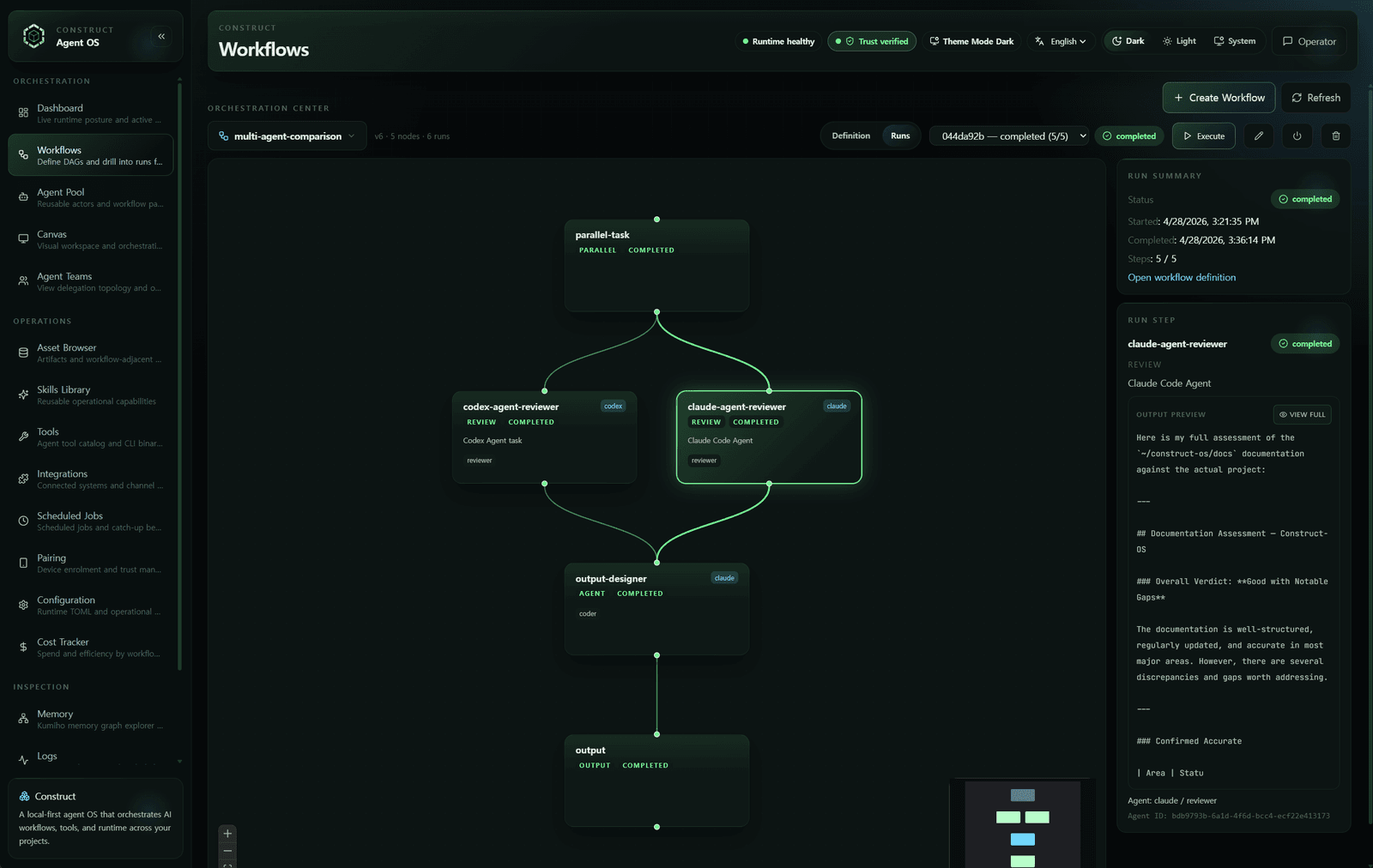
Task: Click the pencil edit workflow icon
Action: tap(1259, 136)
